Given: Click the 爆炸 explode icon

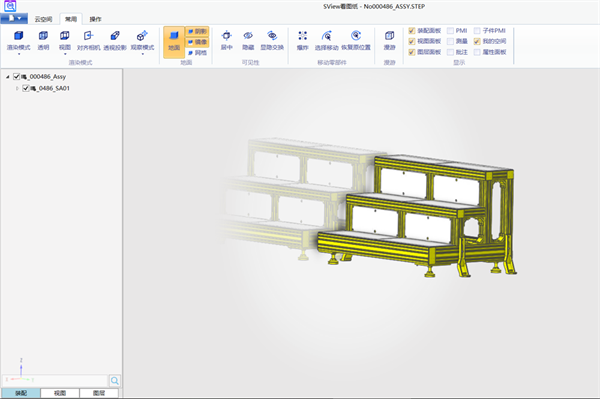Looking at the screenshot, I should pyautogui.click(x=303, y=36).
